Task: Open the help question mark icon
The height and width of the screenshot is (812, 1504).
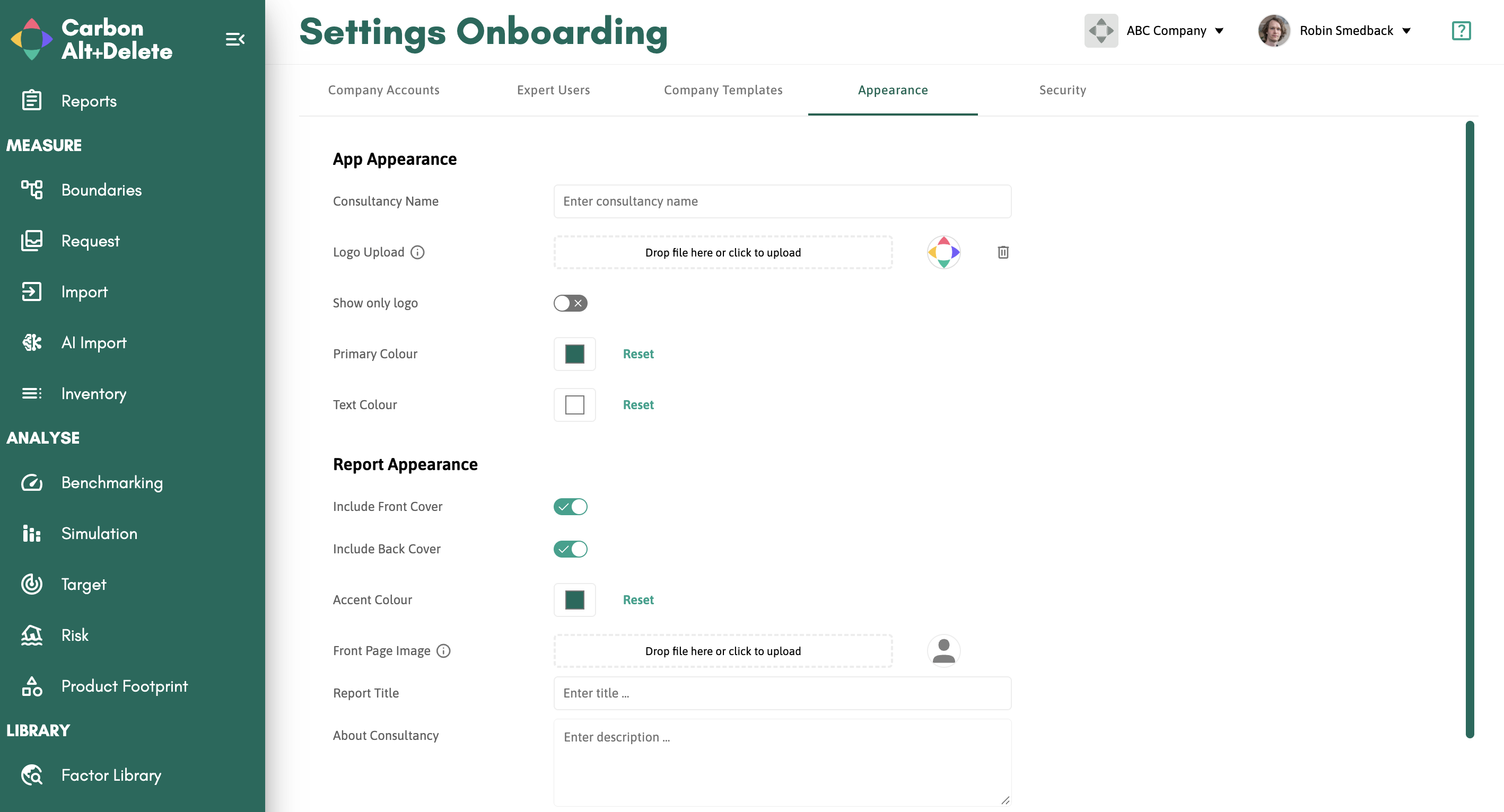Action: [1461, 30]
